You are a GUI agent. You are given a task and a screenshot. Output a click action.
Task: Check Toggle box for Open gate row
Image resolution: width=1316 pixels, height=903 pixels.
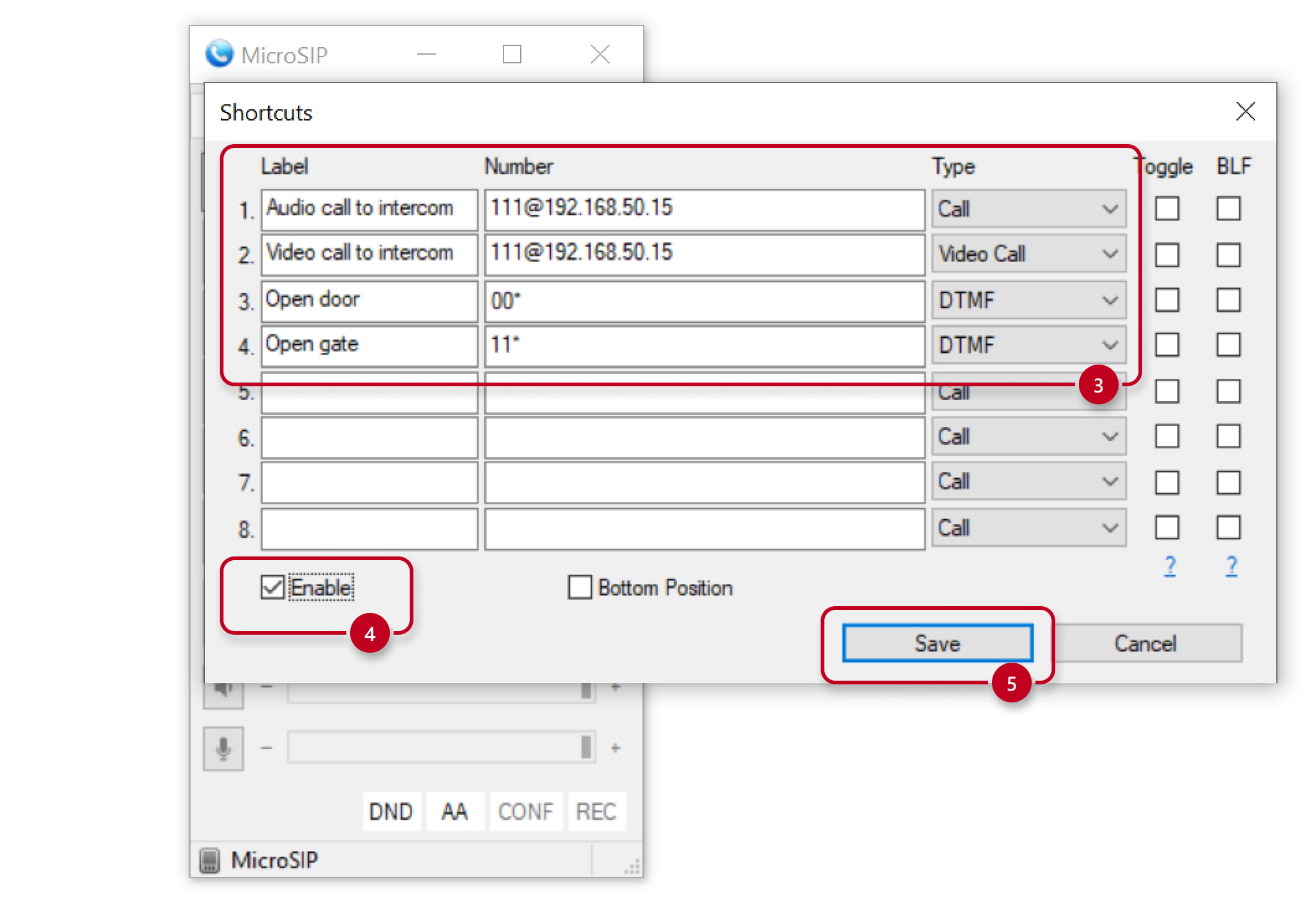pos(1167,345)
